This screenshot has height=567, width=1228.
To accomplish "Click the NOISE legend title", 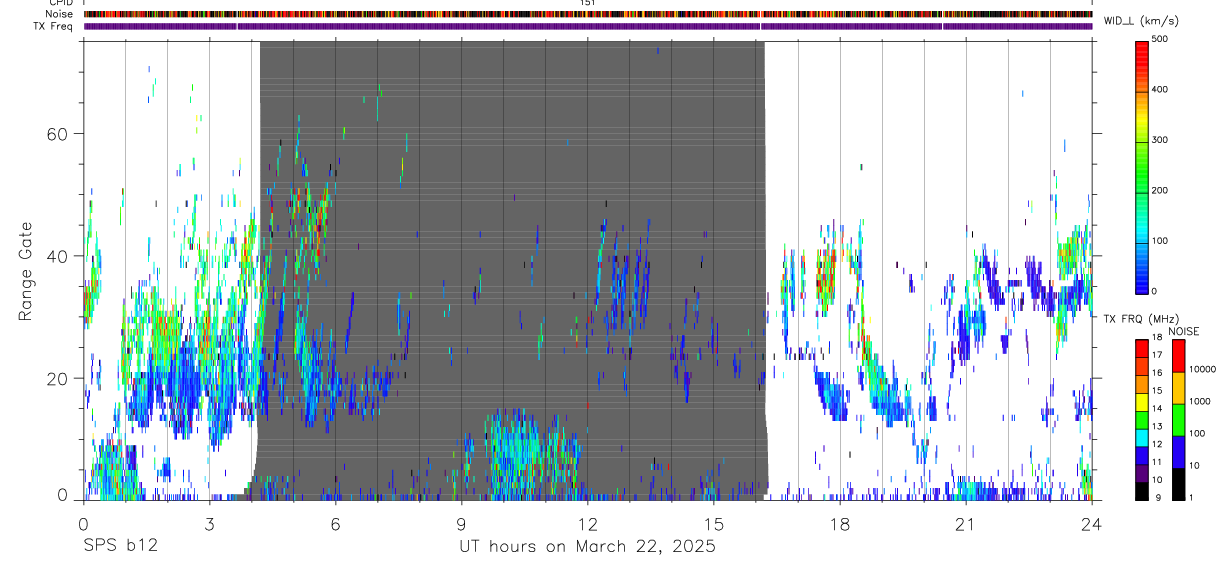I will (x=1184, y=331).
